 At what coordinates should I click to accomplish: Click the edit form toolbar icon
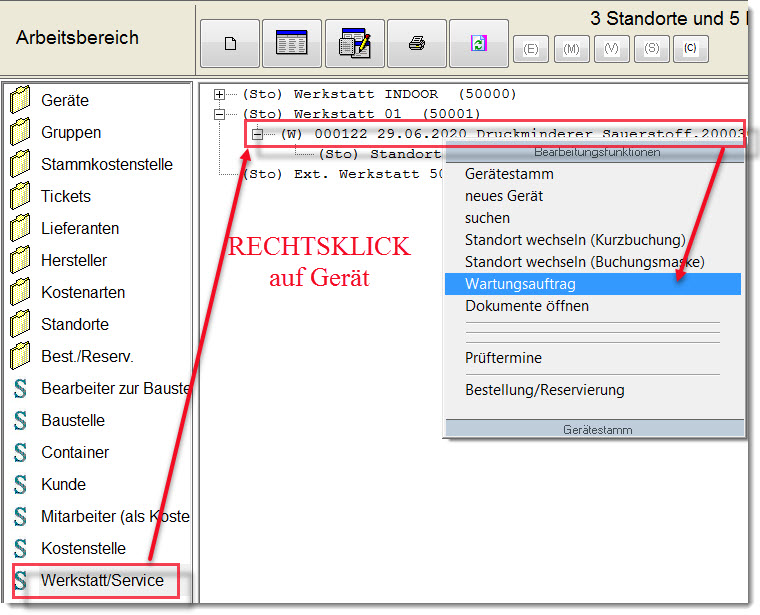pyautogui.click(x=354, y=44)
